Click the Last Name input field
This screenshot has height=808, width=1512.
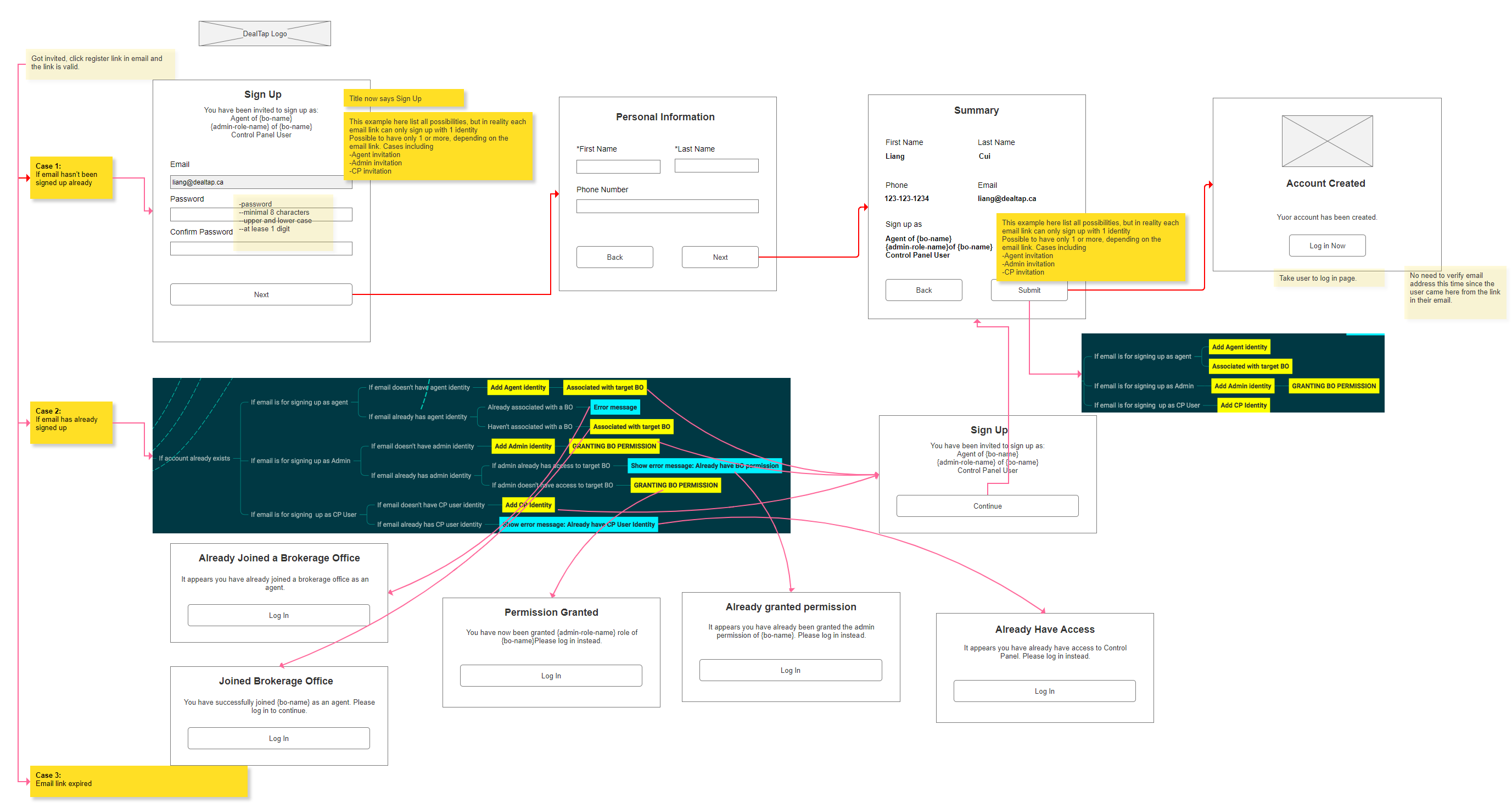tap(716, 165)
